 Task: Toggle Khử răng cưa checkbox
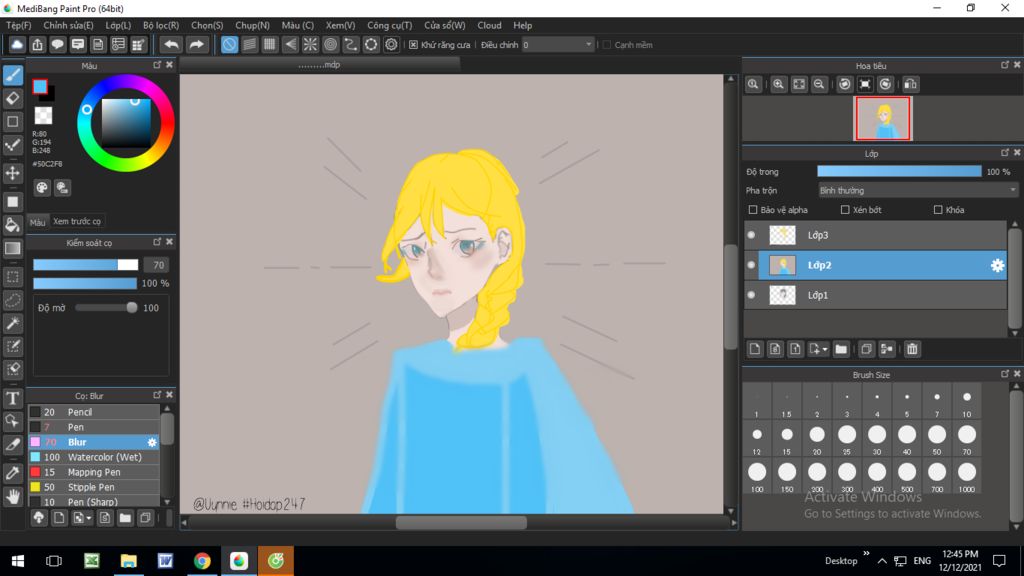point(413,45)
